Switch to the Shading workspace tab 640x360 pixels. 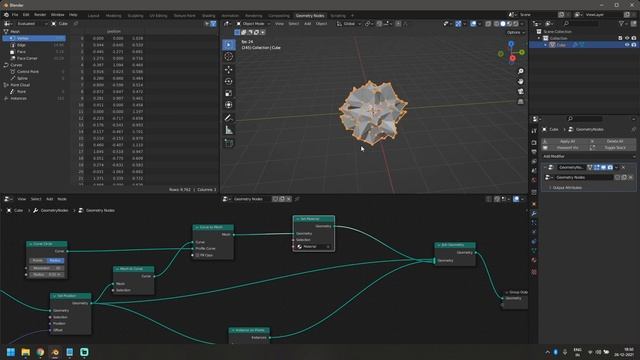(x=208, y=16)
